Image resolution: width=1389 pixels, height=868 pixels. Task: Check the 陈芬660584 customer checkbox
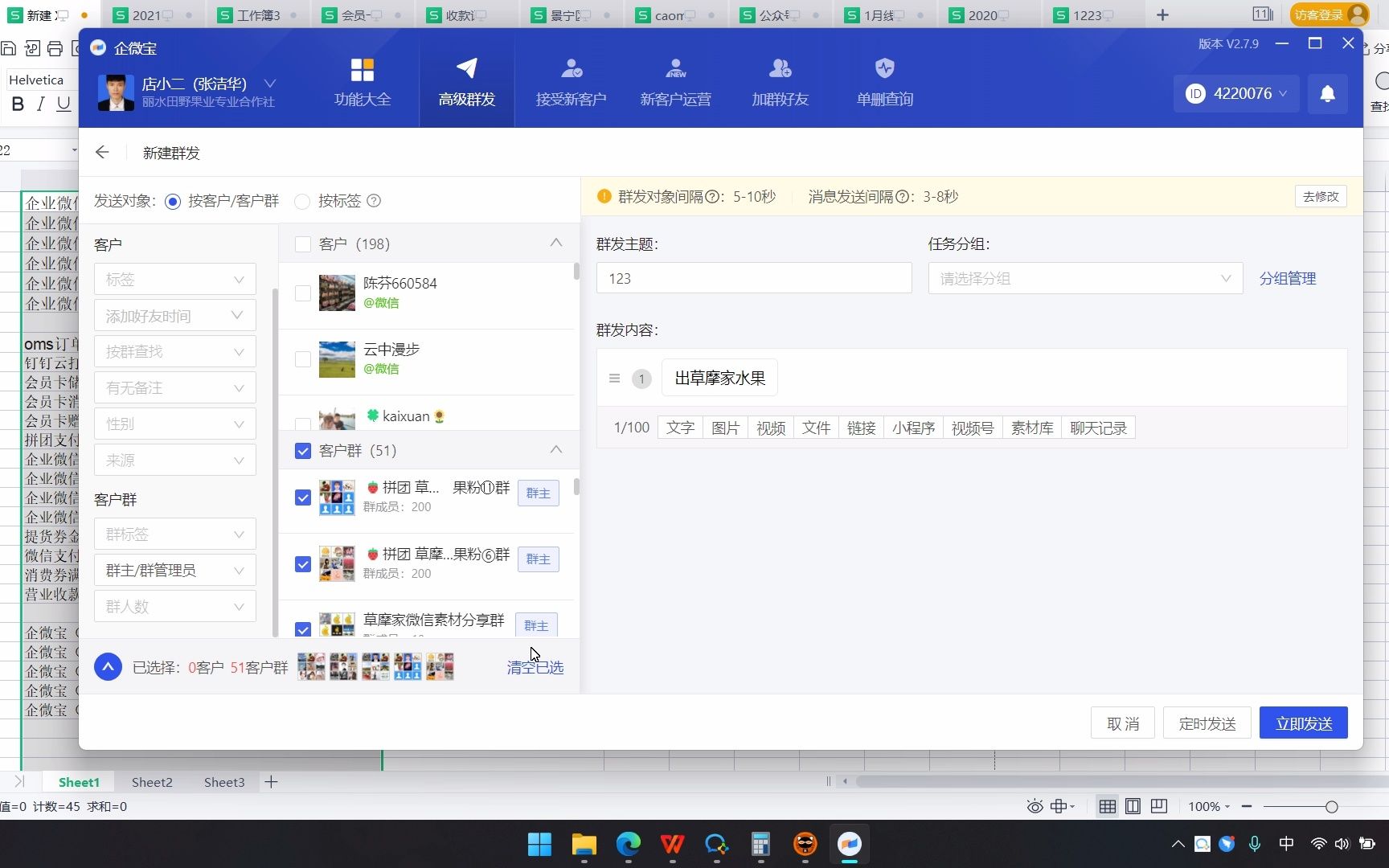pyautogui.click(x=302, y=293)
